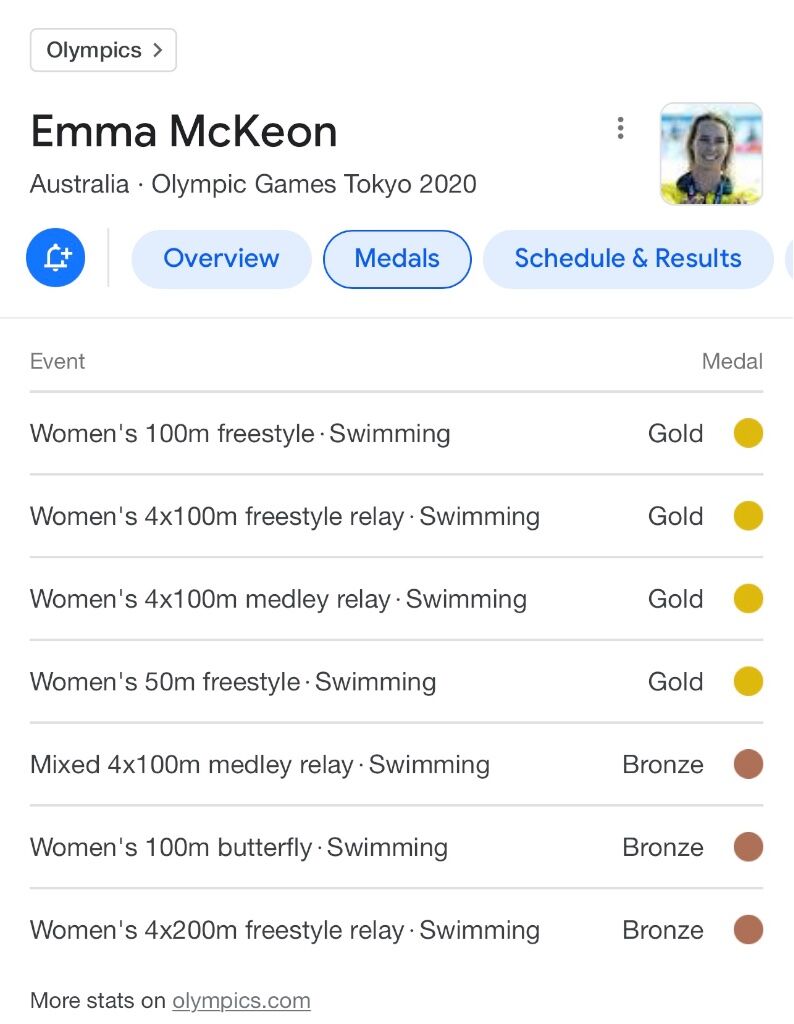
Task: Expand the Olympics breadcrumb chevron
Action: tap(157, 50)
